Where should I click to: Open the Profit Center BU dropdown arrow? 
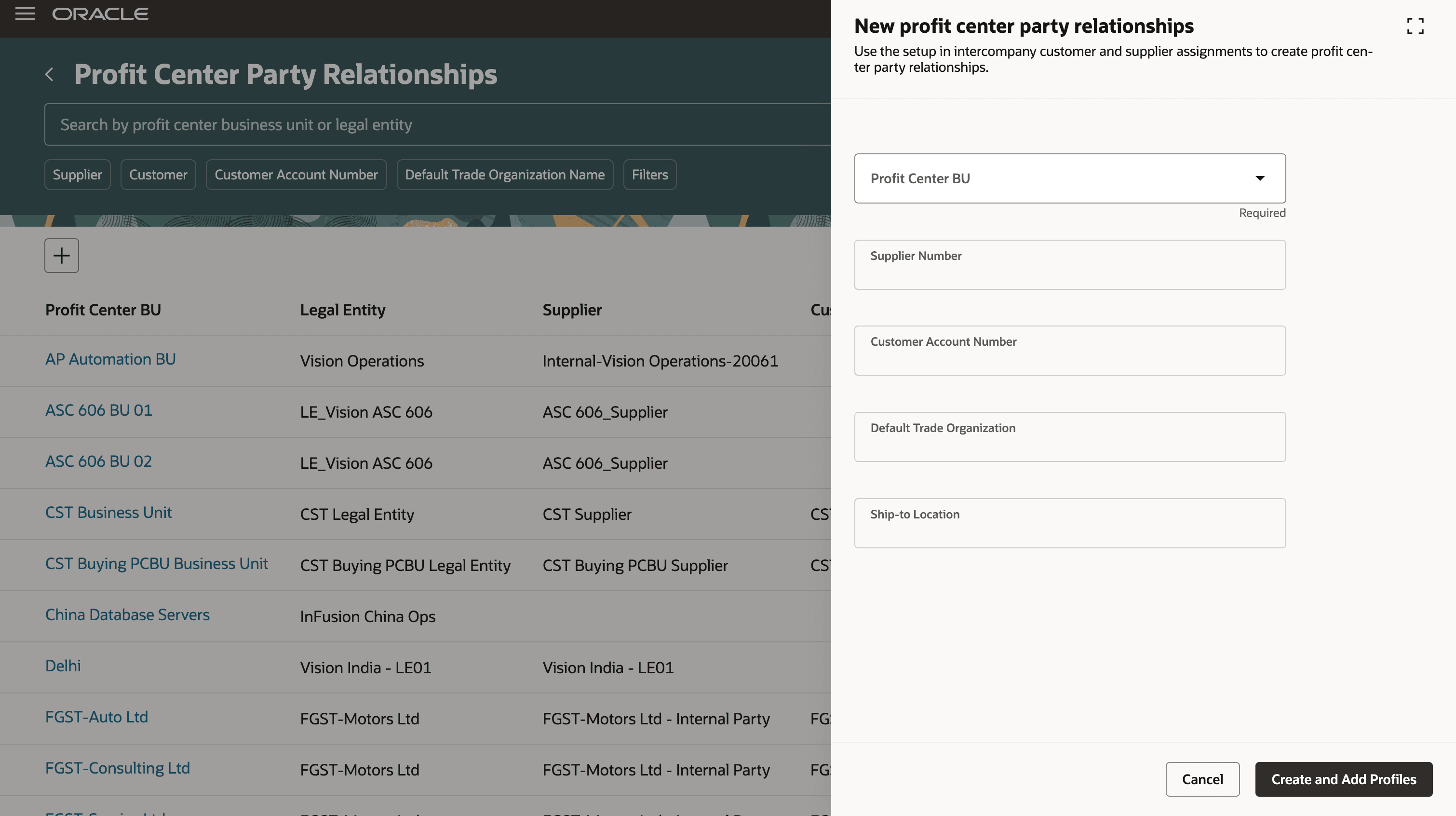coord(1259,178)
